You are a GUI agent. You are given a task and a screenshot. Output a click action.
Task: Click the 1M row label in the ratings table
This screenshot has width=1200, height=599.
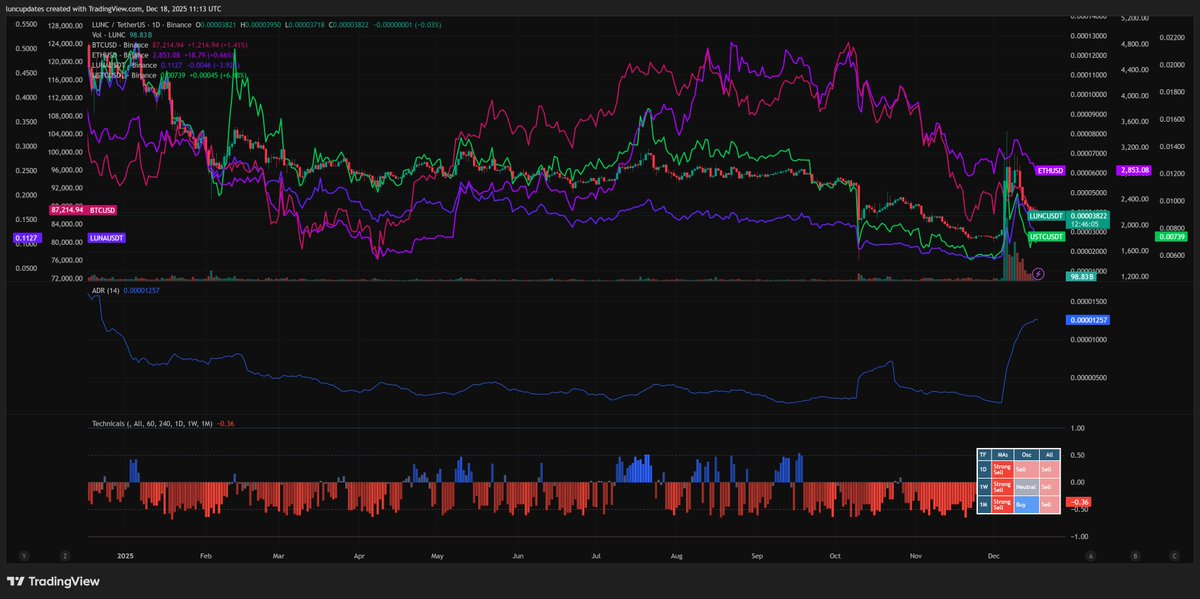point(984,505)
